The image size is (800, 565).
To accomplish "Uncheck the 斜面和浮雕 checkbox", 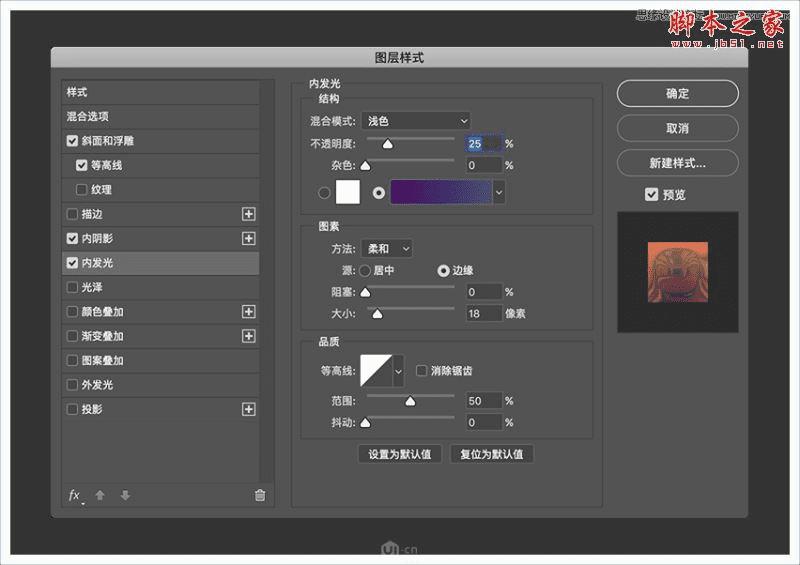I will 72,141.
